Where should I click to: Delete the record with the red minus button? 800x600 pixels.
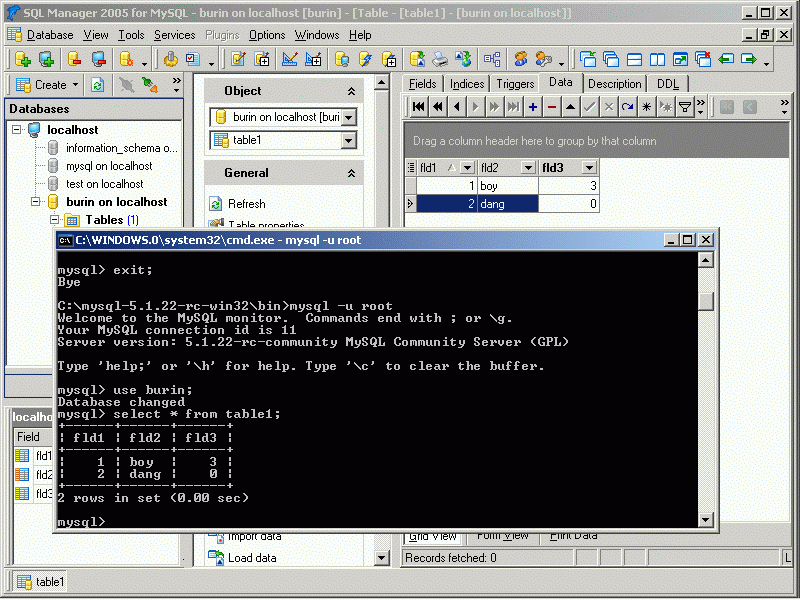pyautogui.click(x=552, y=107)
